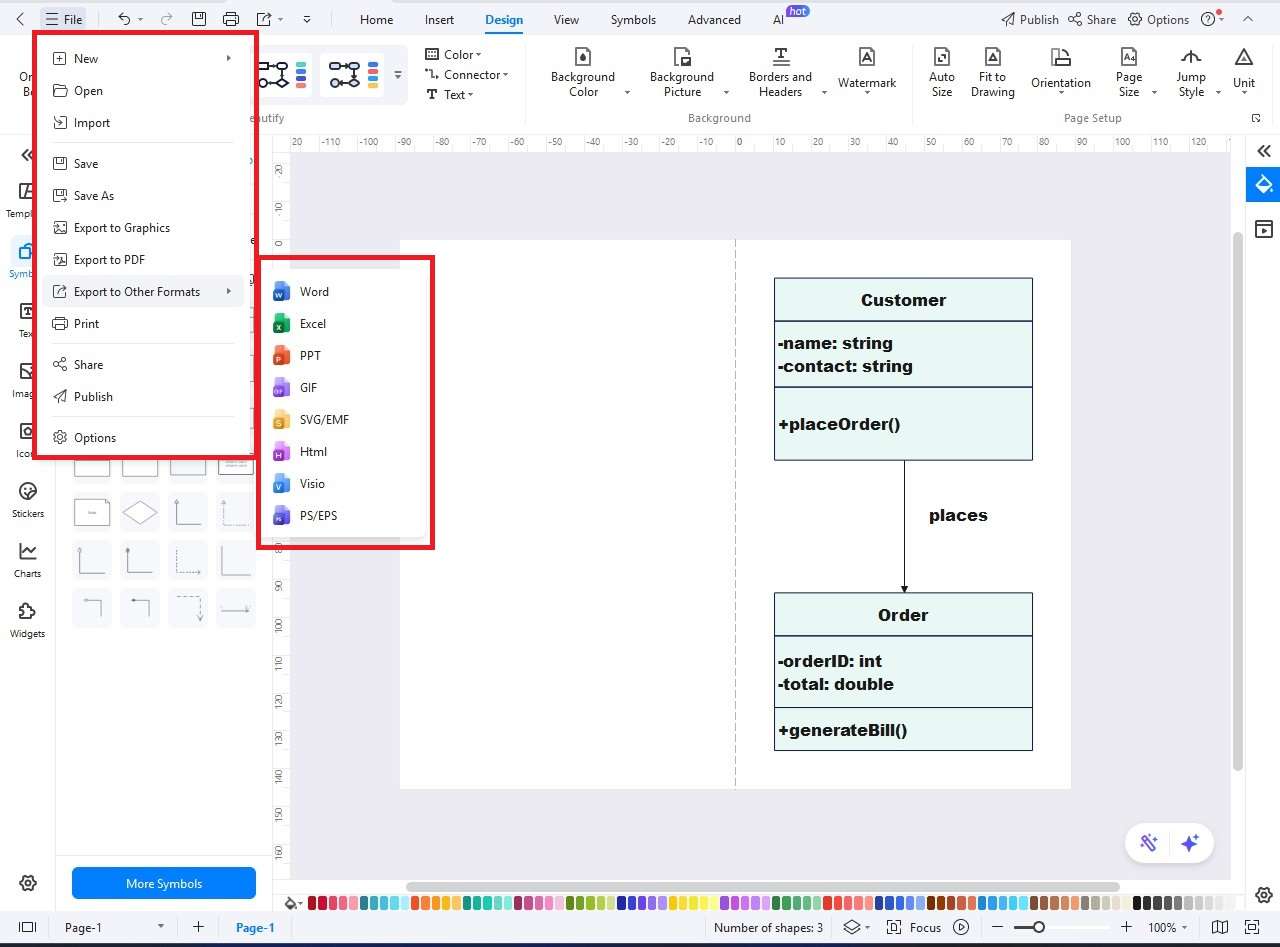The width and height of the screenshot is (1280, 947).
Task: Open the Symbols ribbon tab
Action: coord(633,19)
